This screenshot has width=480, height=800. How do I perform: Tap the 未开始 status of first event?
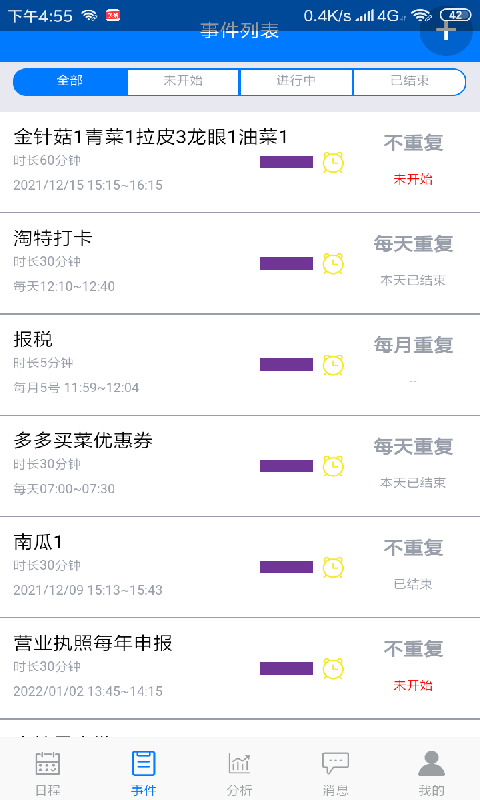tap(413, 179)
